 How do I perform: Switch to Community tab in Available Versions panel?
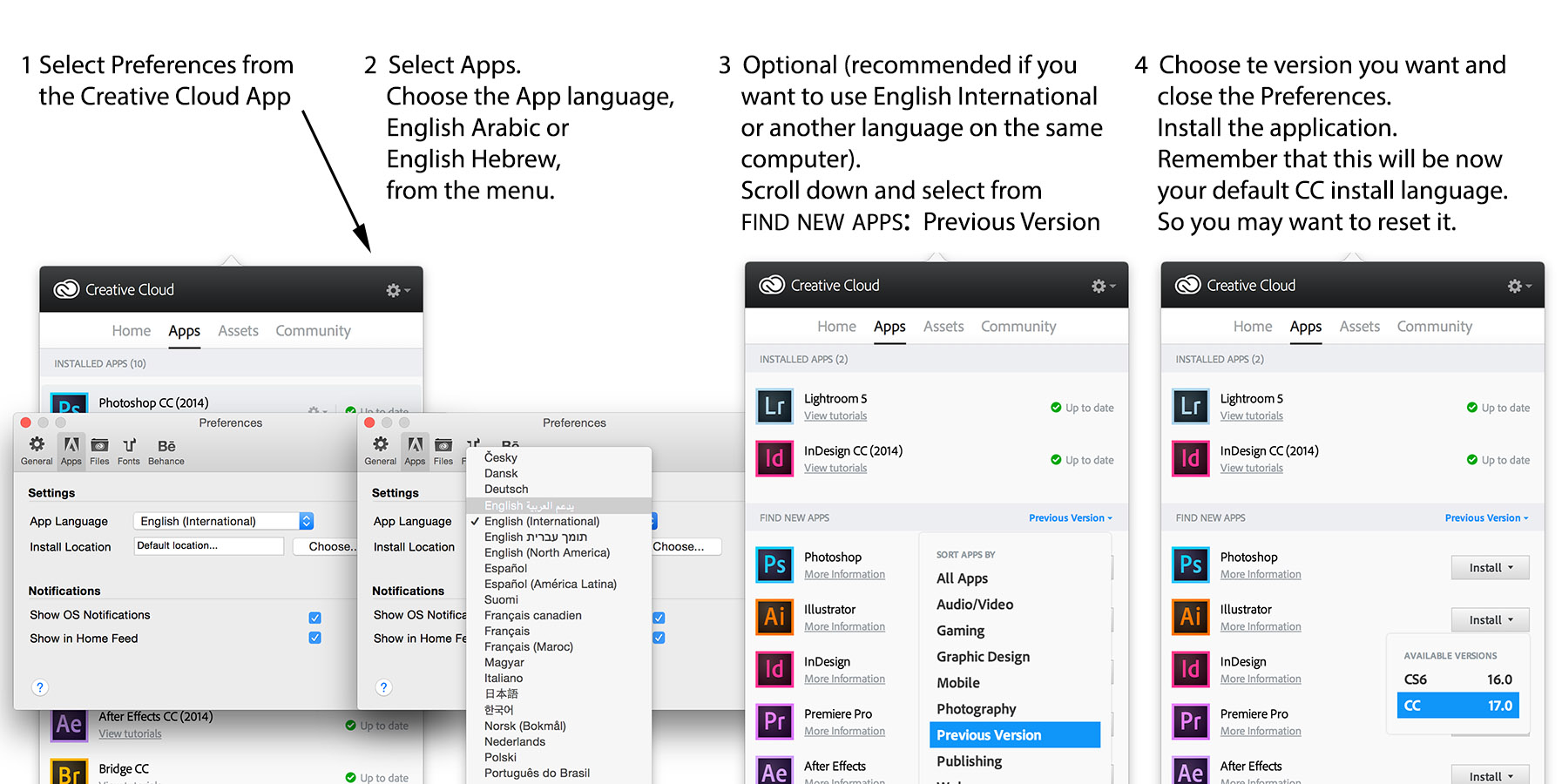tap(1435, 327)
